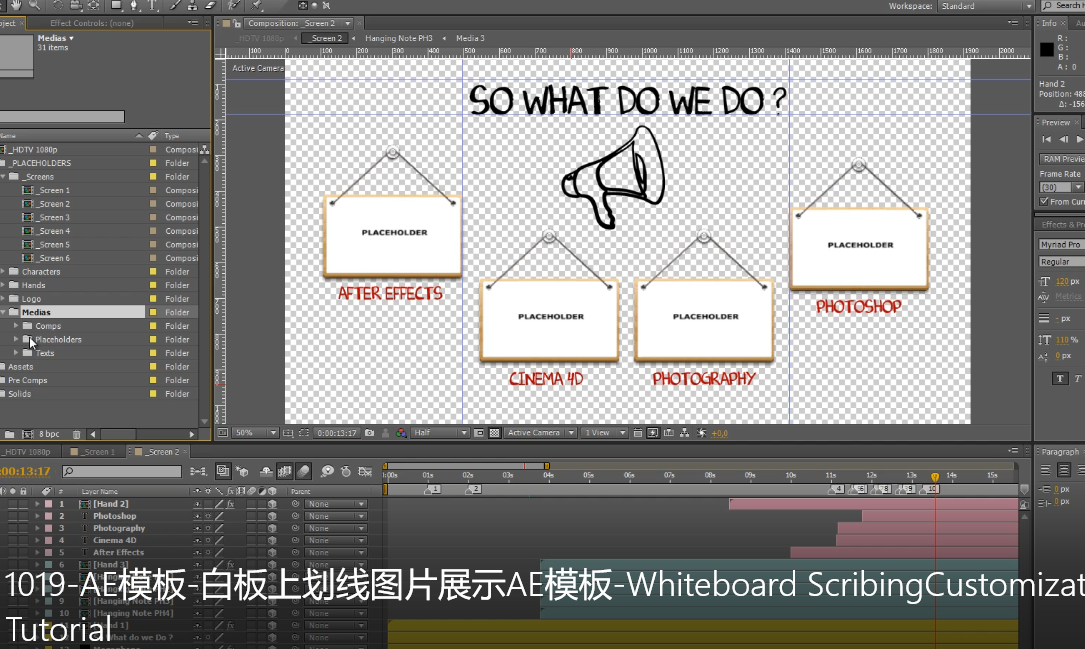Select the Zoom magnifier tool
The width and height of the screenshot is (1085, 649).
coord(34,5)
